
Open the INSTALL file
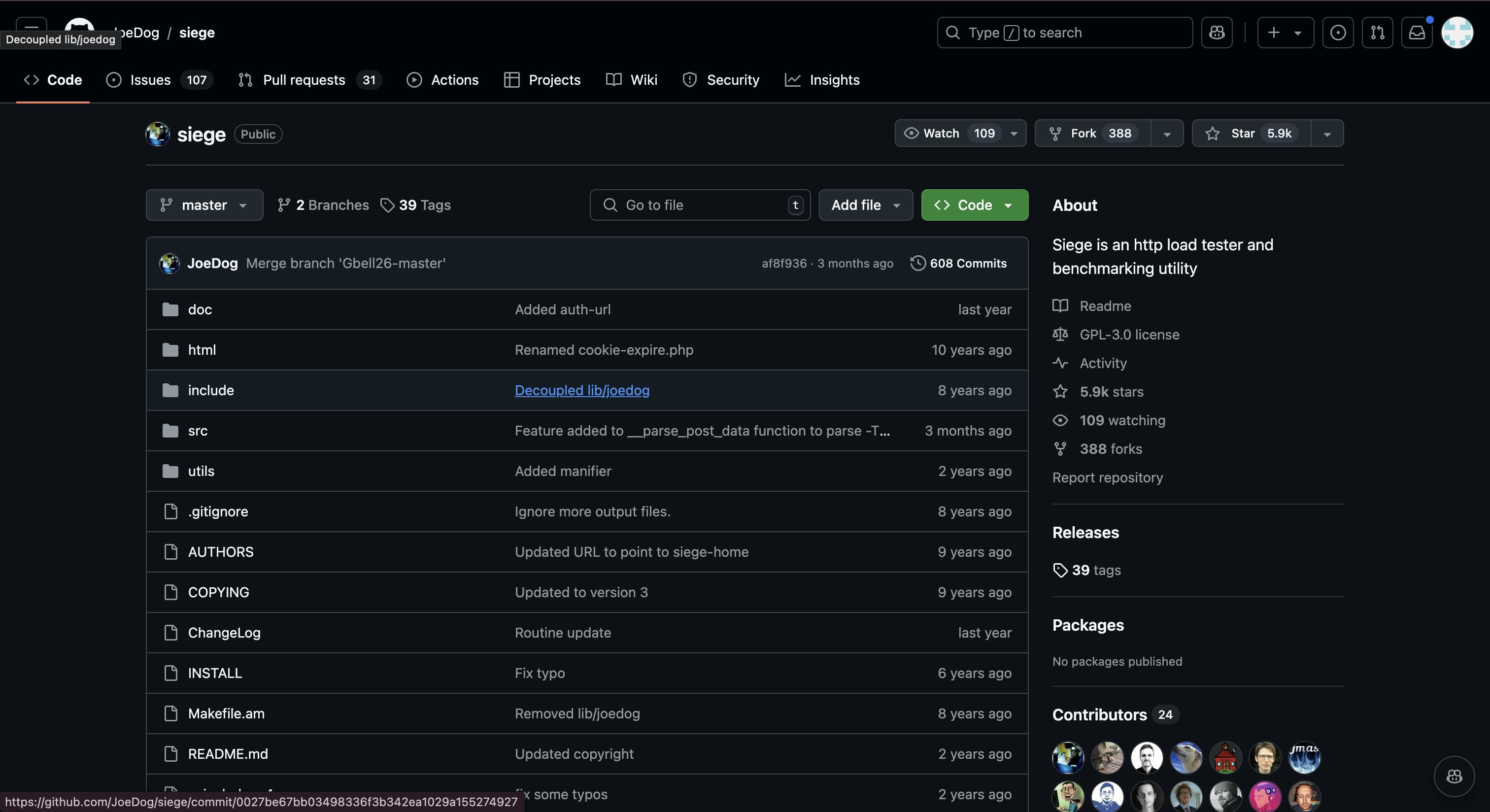click(215, 673)
